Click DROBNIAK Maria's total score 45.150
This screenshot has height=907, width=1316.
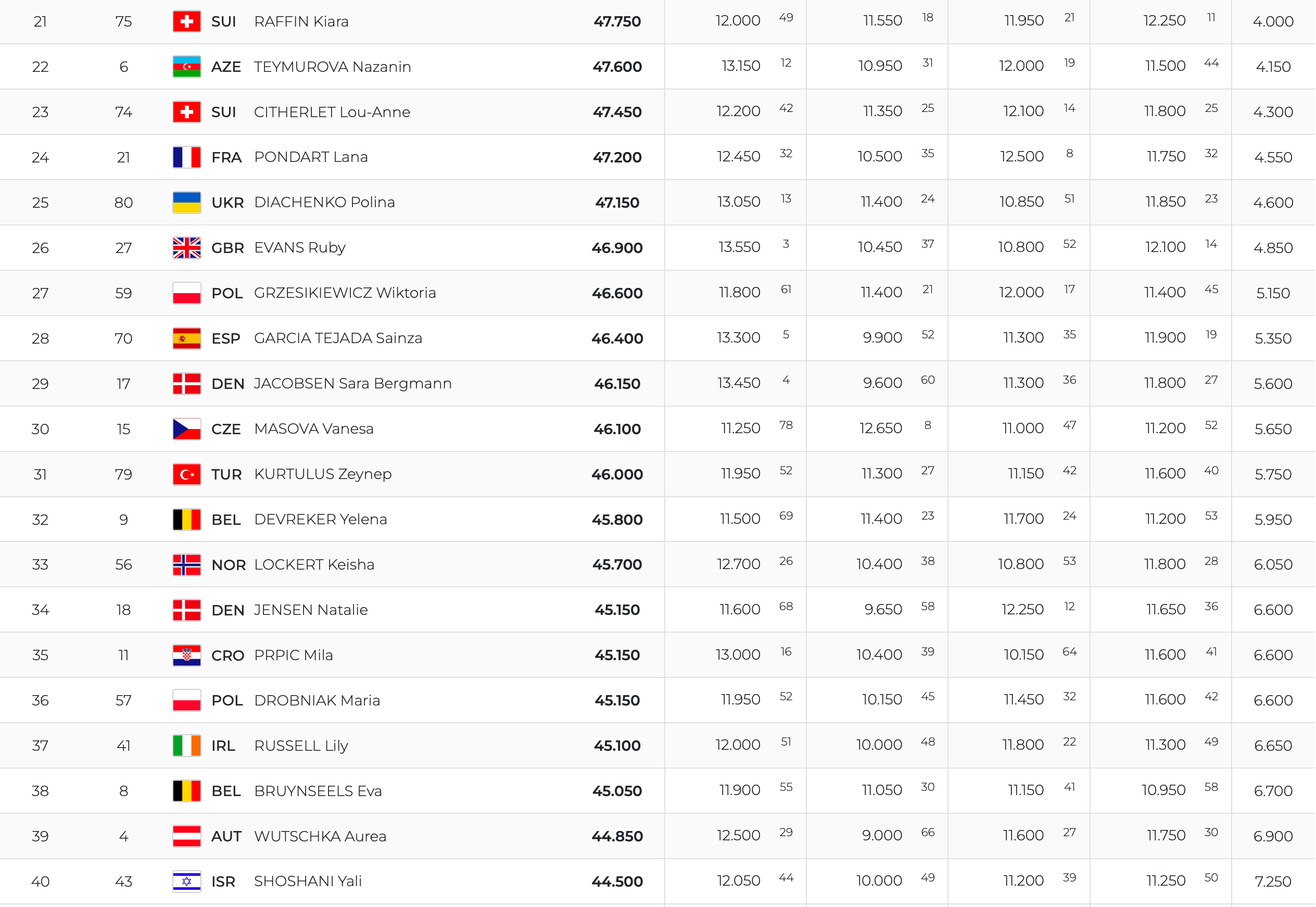[617, 700]
